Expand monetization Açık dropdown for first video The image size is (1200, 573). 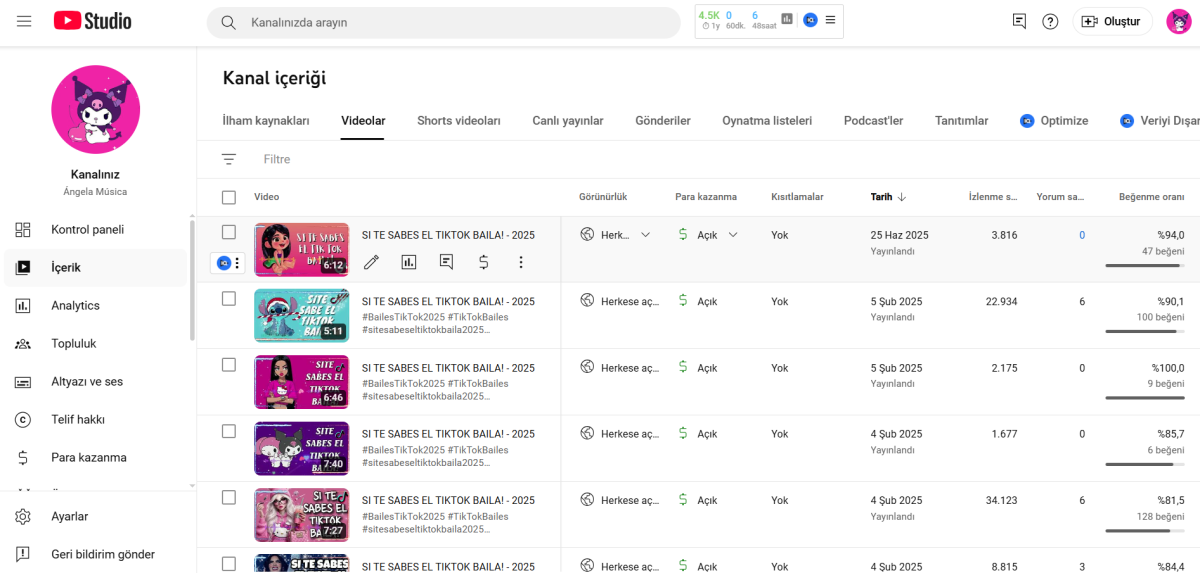click(x=733, y=235)
